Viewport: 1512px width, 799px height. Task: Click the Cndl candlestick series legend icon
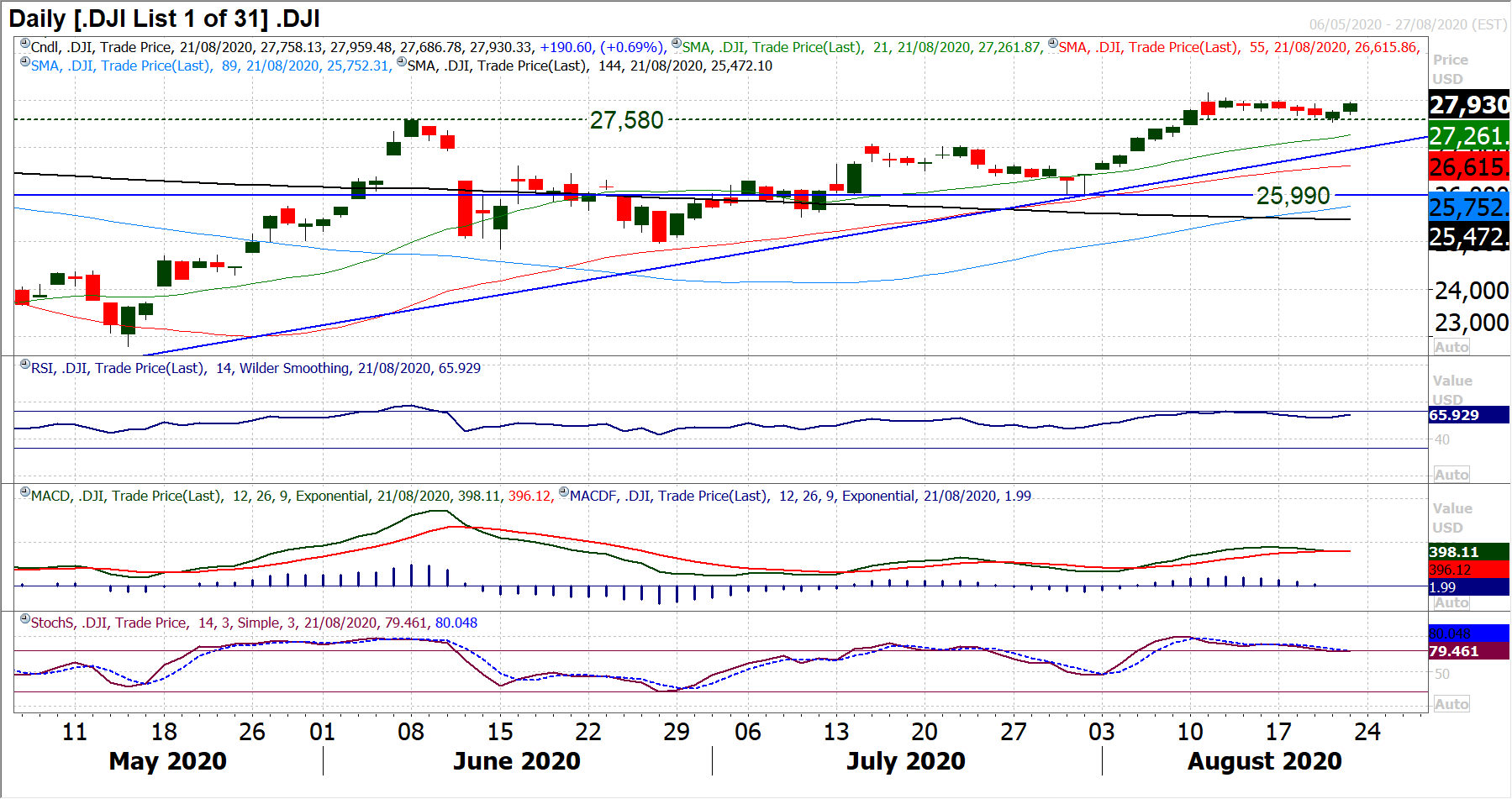pyautogui.click(x=25, y=44)
